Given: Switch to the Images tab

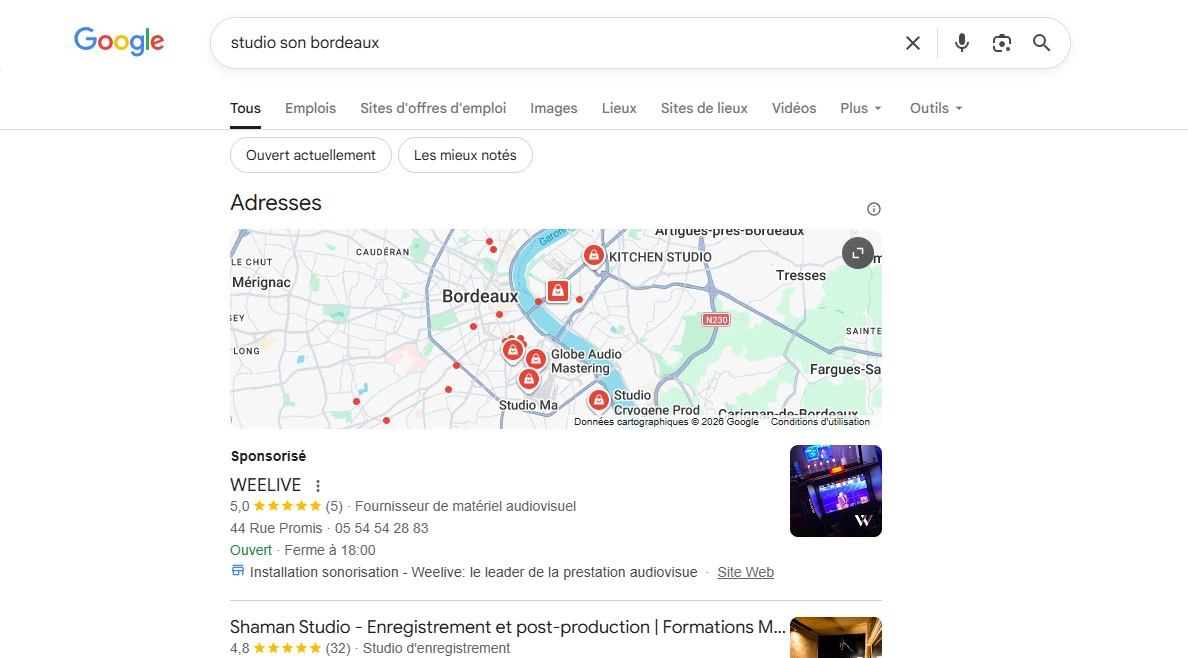Looking at the screenshot, I should 554,108.
